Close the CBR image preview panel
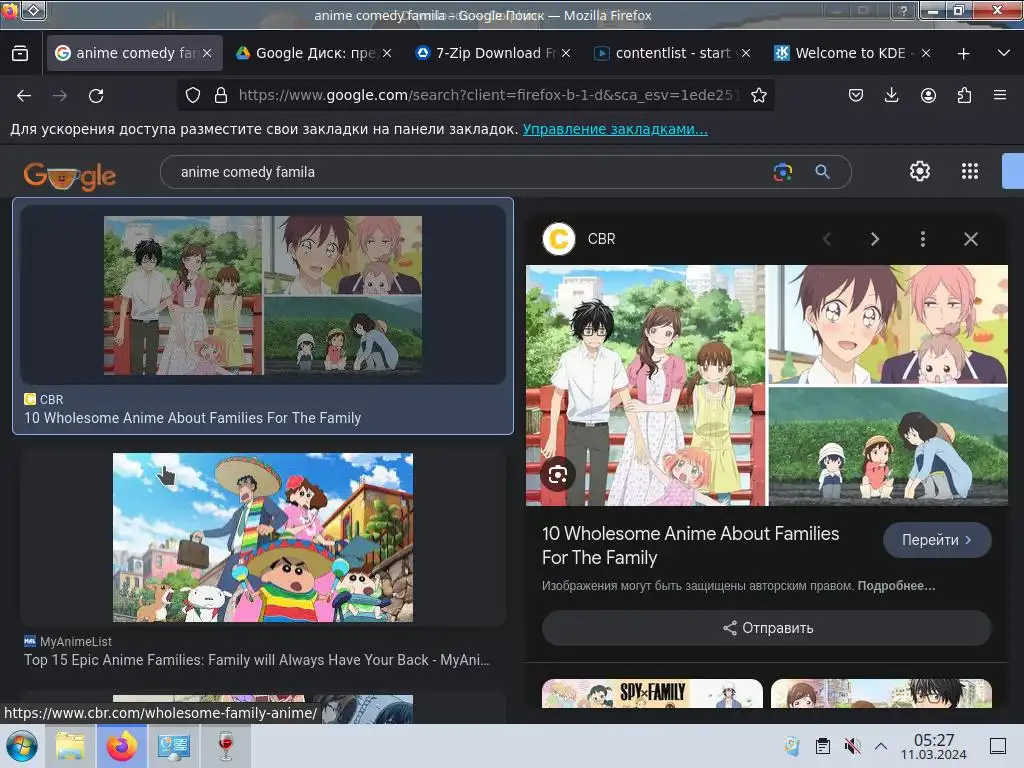The height and width of the screenshot is (768, 1024). 970,239
